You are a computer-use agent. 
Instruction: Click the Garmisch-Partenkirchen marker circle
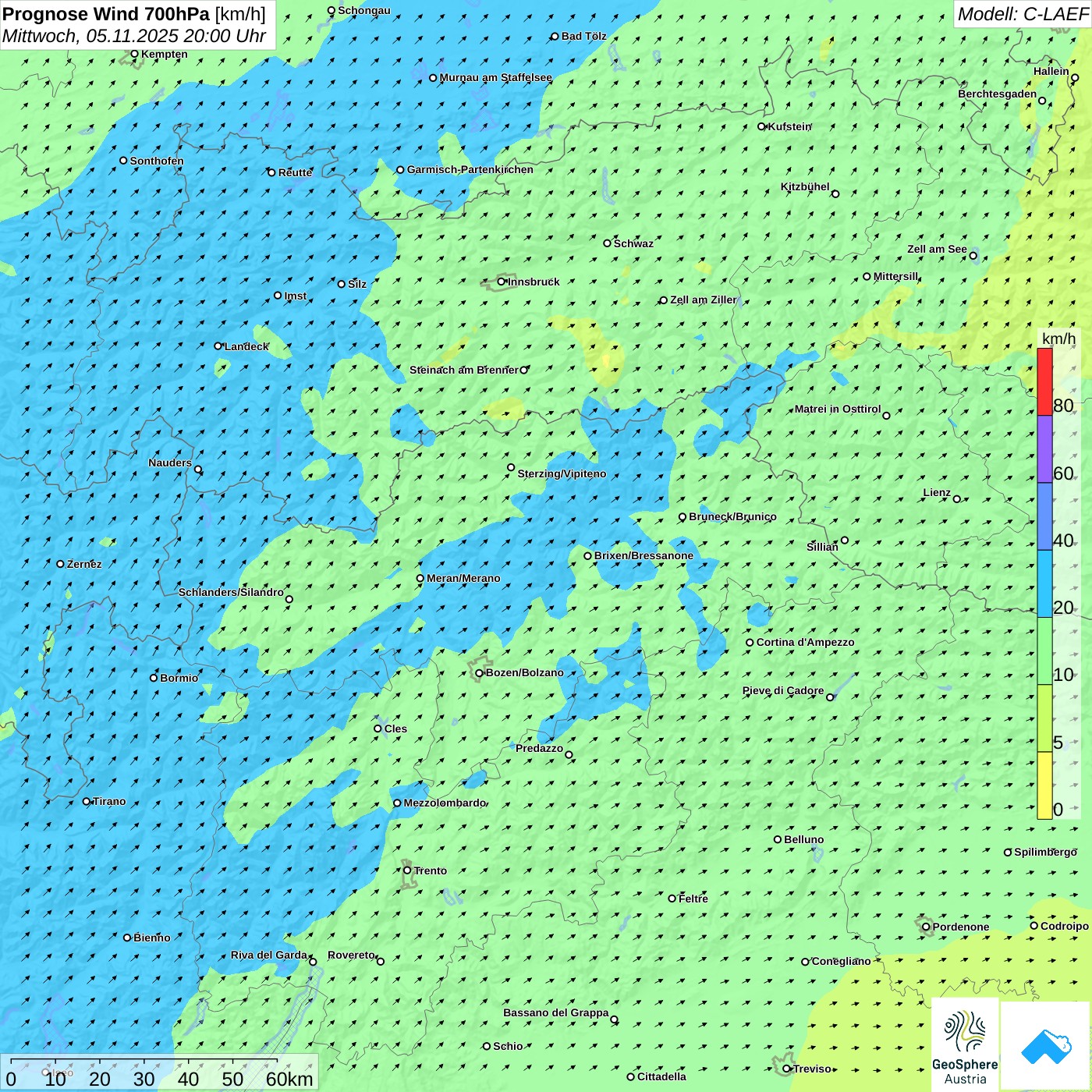point(400,169)
